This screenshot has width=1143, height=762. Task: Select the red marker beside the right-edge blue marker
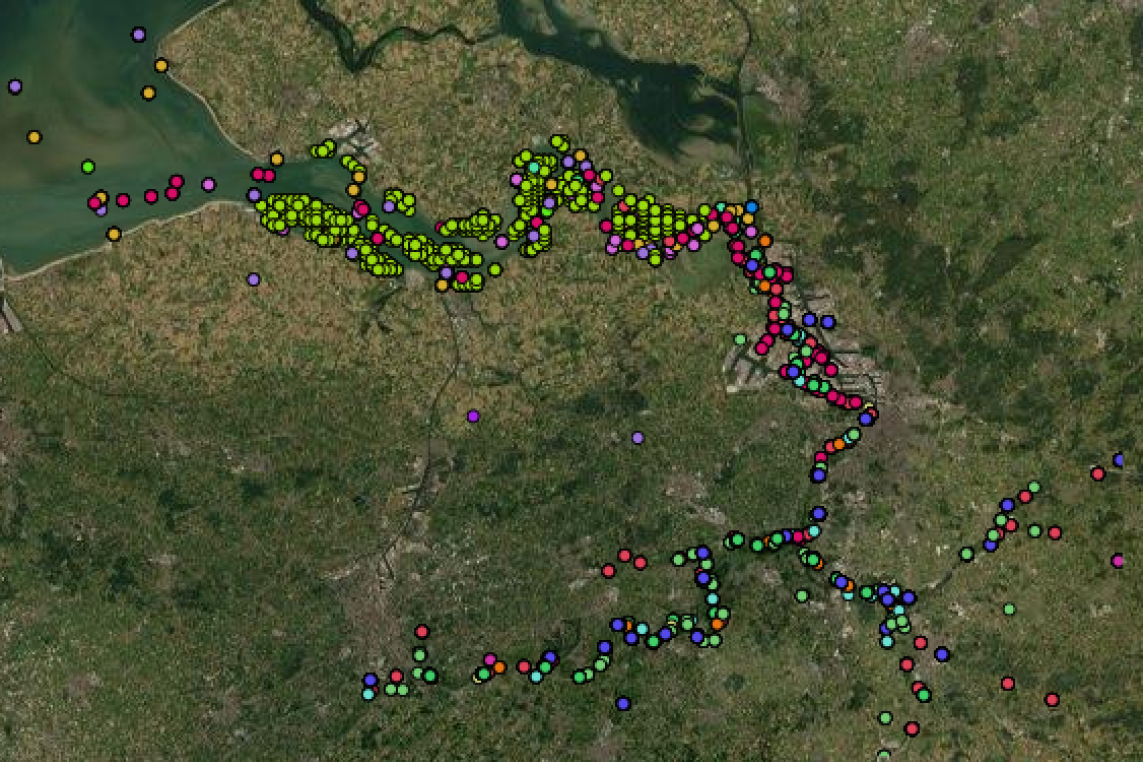click(x=1097, y=473)
